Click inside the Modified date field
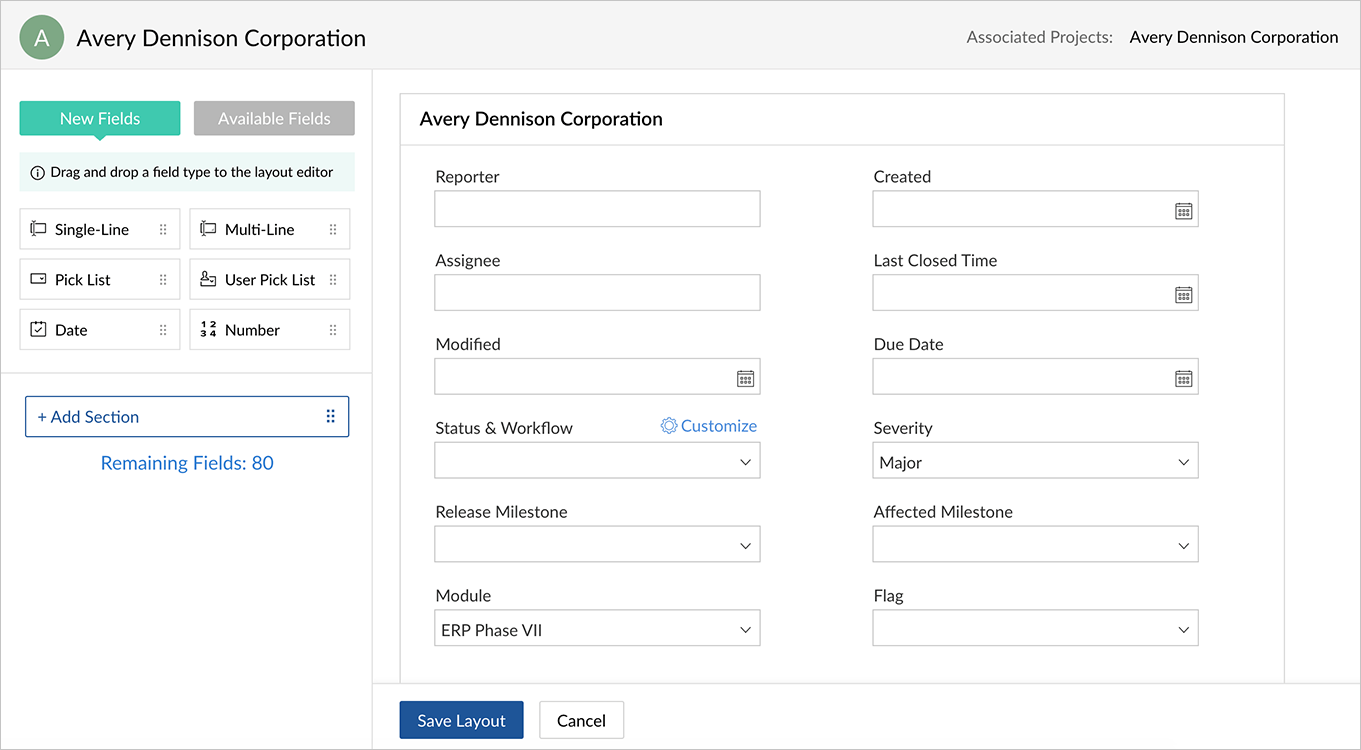1361x750 pixels. point(597,377)
